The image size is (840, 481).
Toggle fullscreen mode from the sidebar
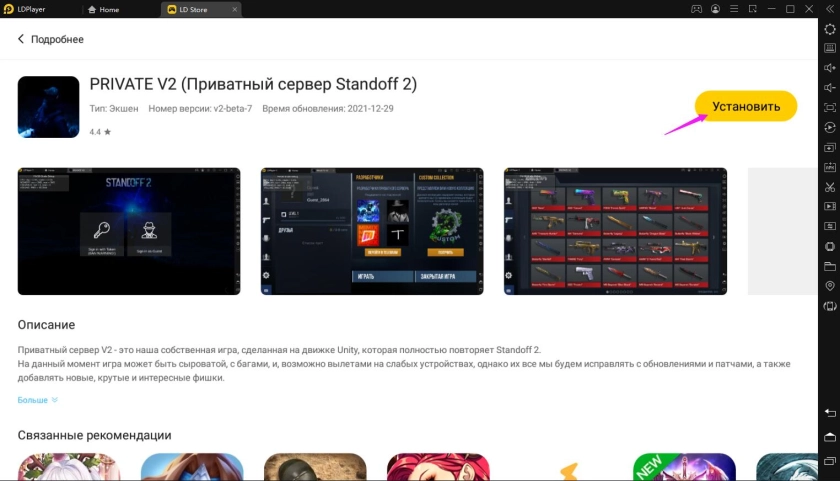click(829, 108)
